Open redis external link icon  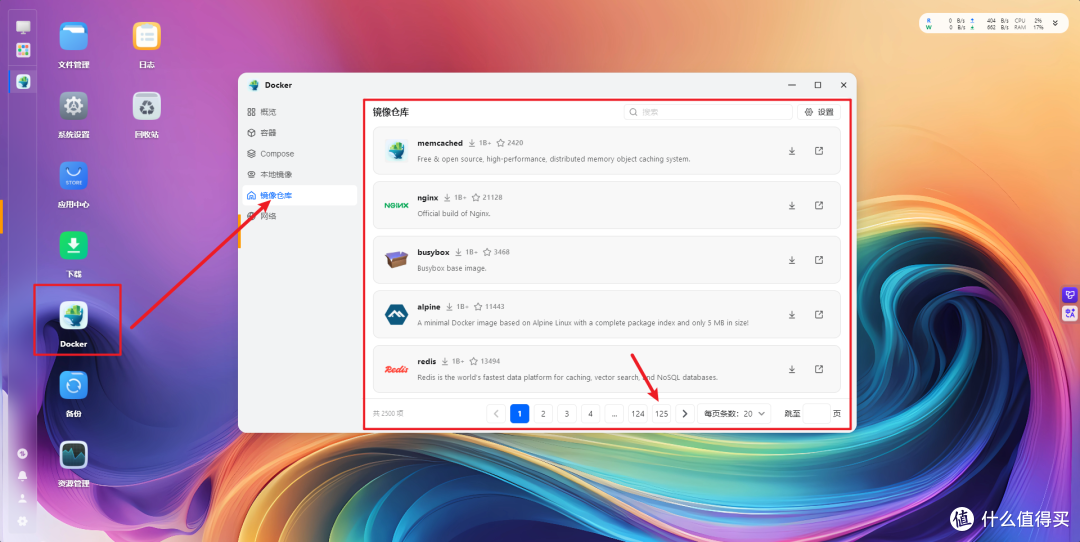819,369
